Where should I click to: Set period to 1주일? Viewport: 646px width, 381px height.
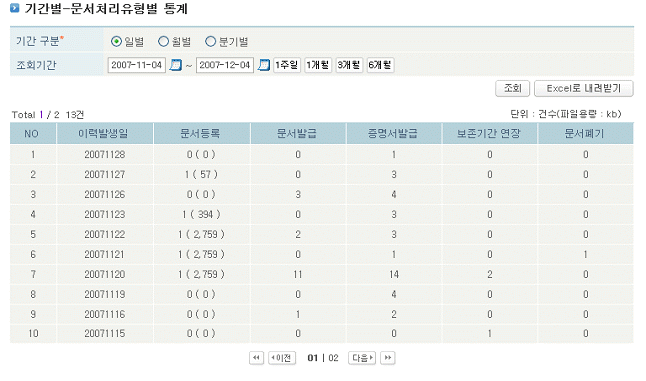287,65
